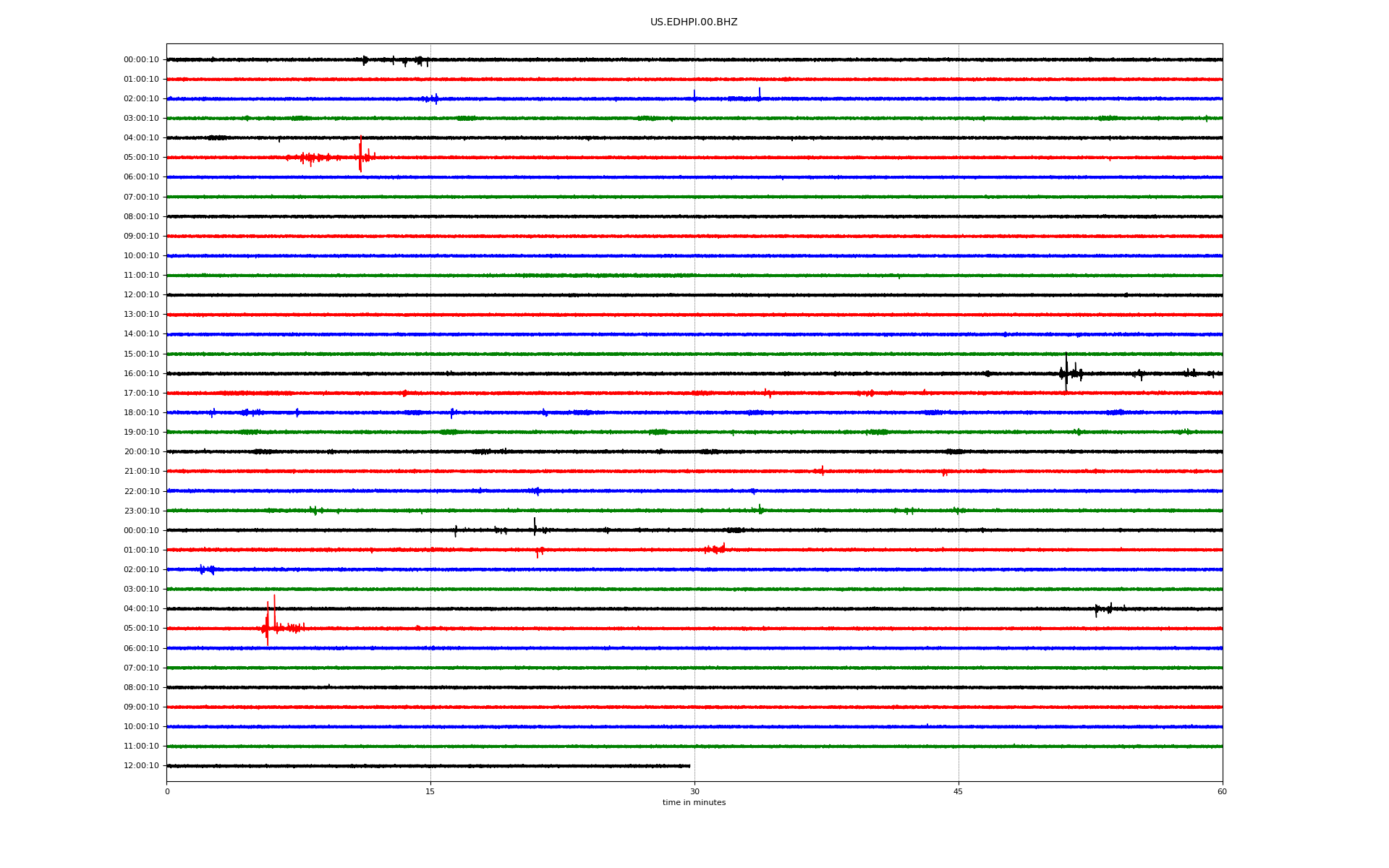Click the '22:00:10' row label
This screenshot has height=868, width=1389.
(x=141, y=492)
